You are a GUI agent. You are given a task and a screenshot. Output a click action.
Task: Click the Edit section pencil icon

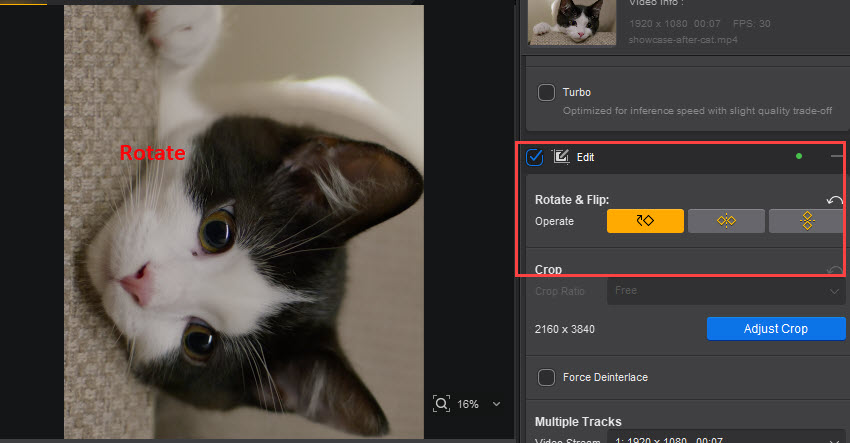pyautogui.click(x=561, y=157)
